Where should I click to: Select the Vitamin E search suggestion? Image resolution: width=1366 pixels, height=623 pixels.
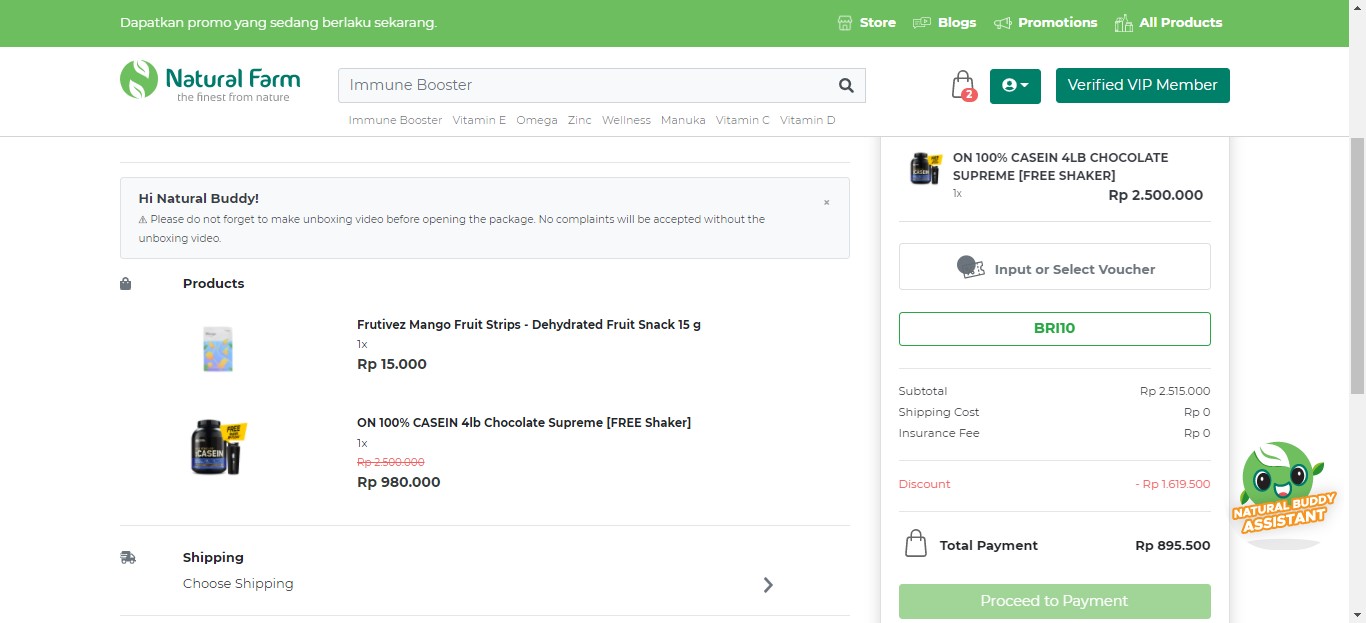[479, 120]
